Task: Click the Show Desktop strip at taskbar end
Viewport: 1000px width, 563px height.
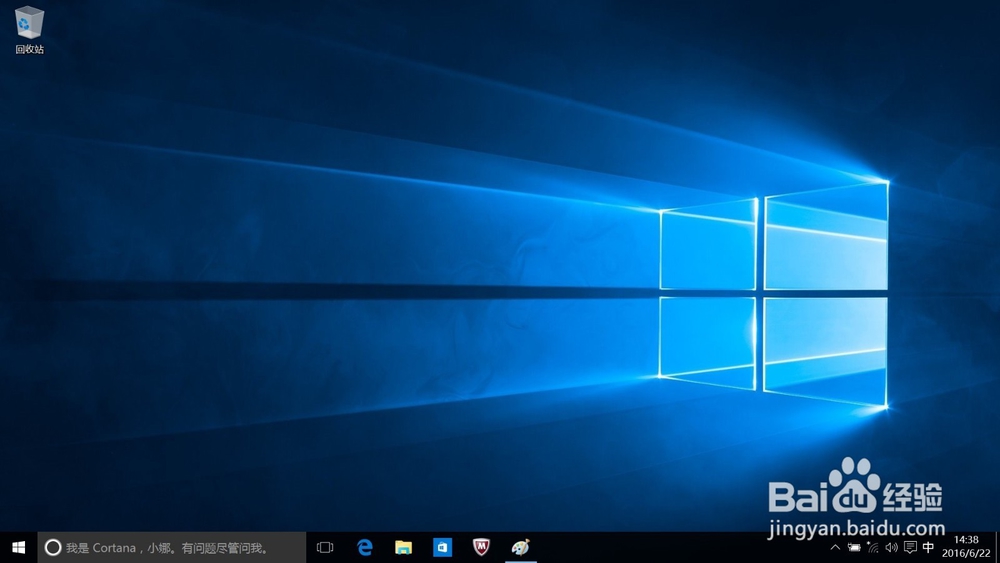Action: pos(997,547)
